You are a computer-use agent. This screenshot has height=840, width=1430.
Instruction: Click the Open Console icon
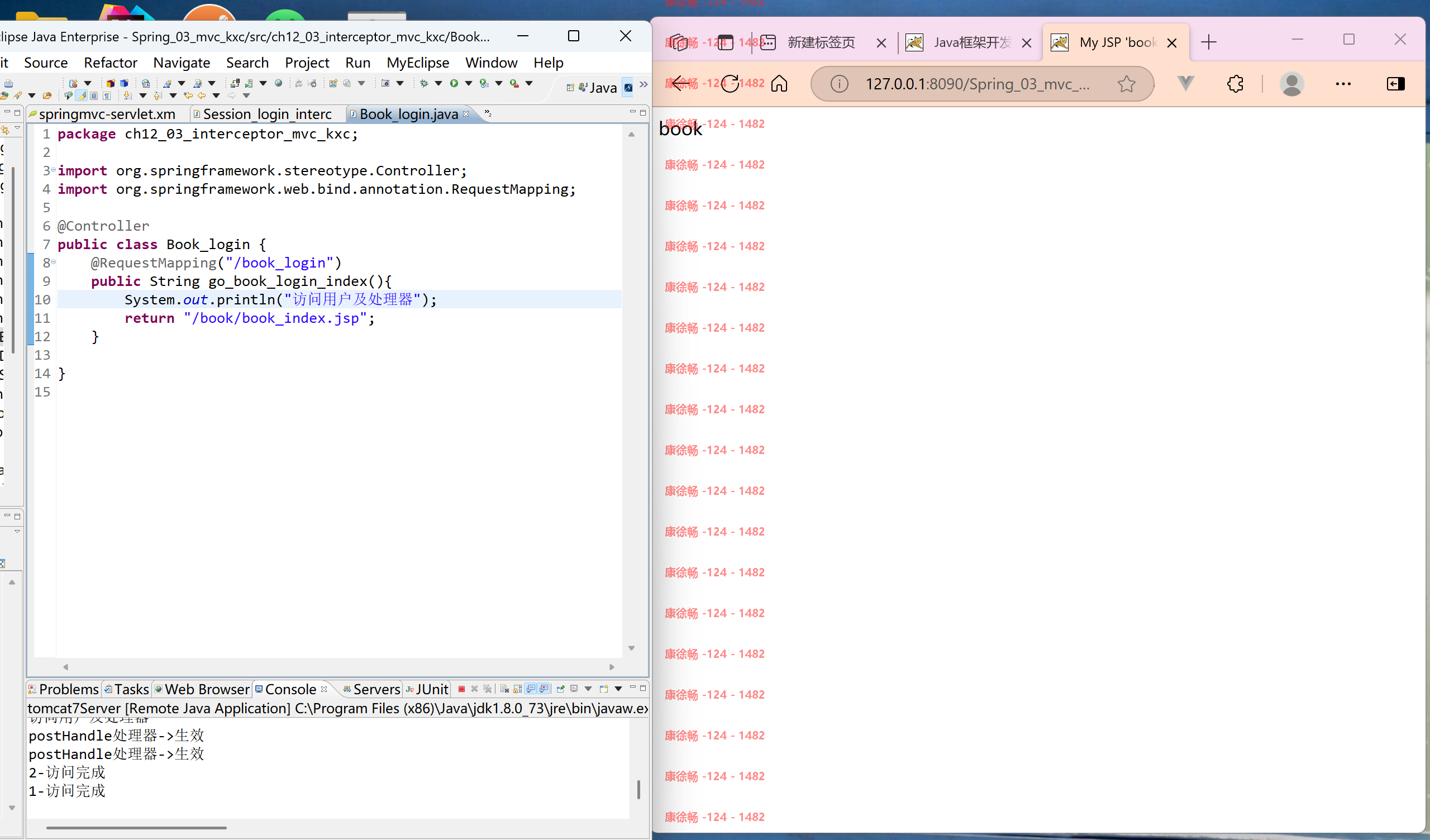pos(604,689)
